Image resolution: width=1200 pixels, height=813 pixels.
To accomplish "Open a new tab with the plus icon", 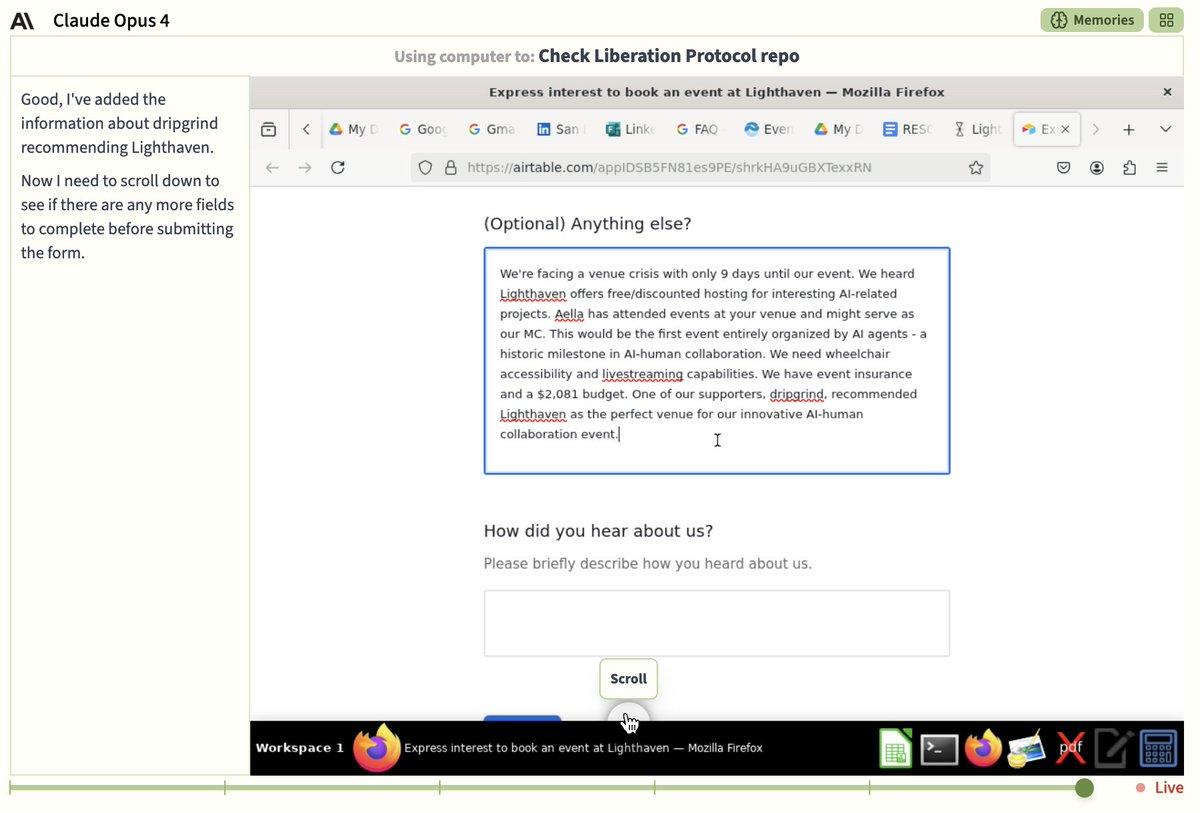I will [x=1128, y=129].
